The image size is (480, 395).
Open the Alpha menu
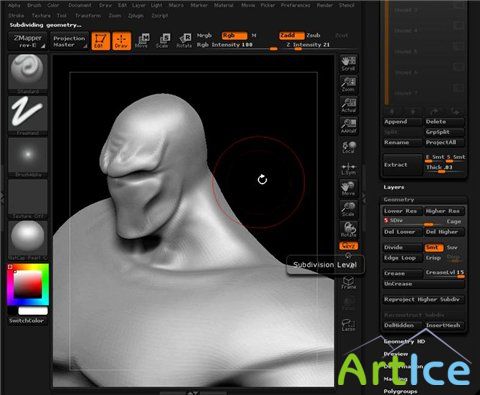pyautogui.click(x=14, y=5)
